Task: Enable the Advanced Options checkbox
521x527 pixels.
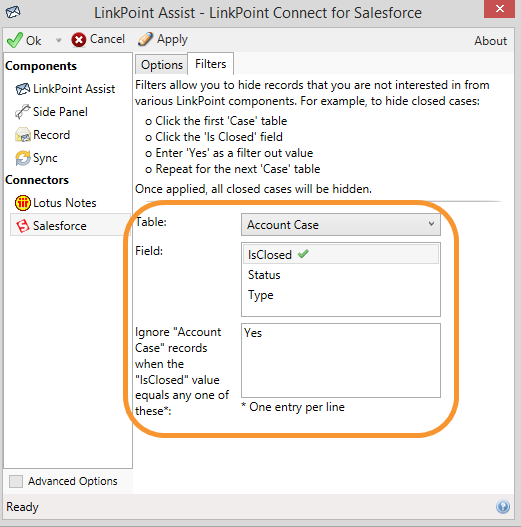Action: [x=16, y=481]
